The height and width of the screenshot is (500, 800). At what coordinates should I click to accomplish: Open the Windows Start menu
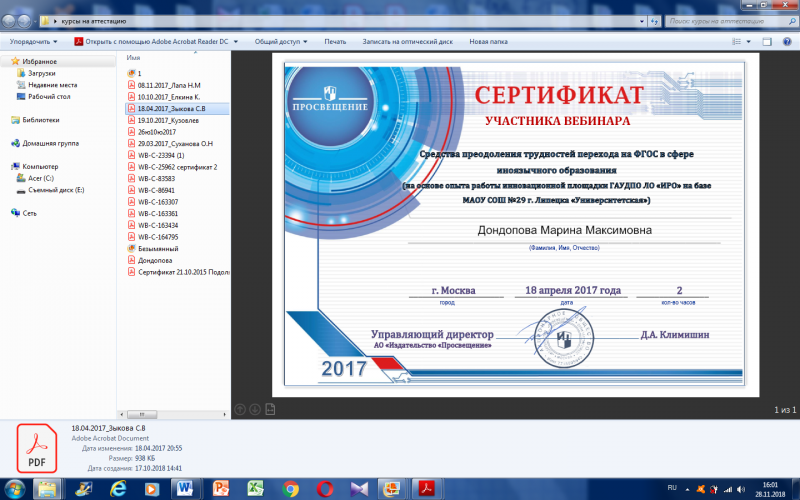[x=14, y=489]
